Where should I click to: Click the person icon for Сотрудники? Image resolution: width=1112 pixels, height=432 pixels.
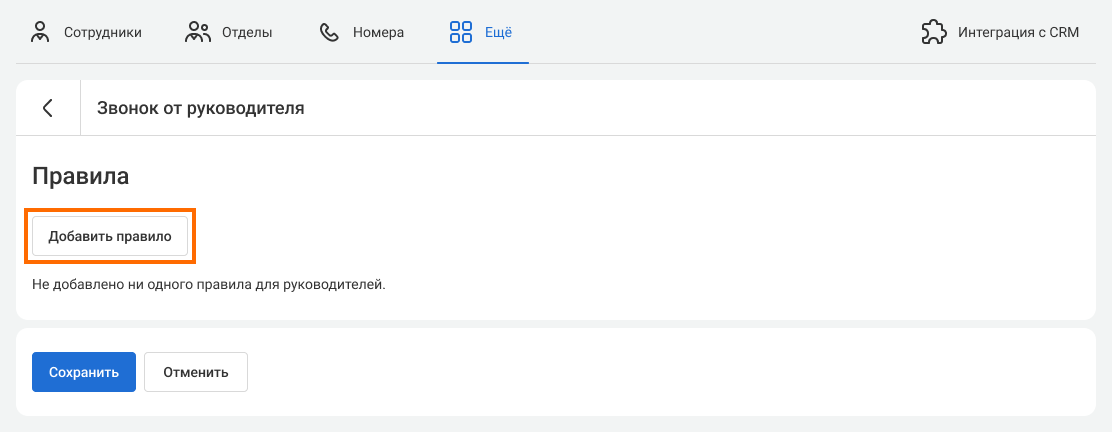(x=40, y=32)
